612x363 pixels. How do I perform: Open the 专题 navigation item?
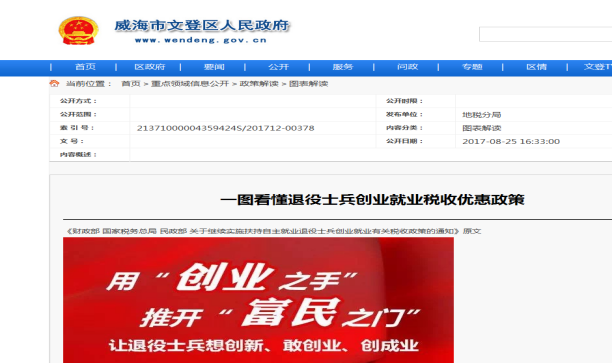click(472, 67)
